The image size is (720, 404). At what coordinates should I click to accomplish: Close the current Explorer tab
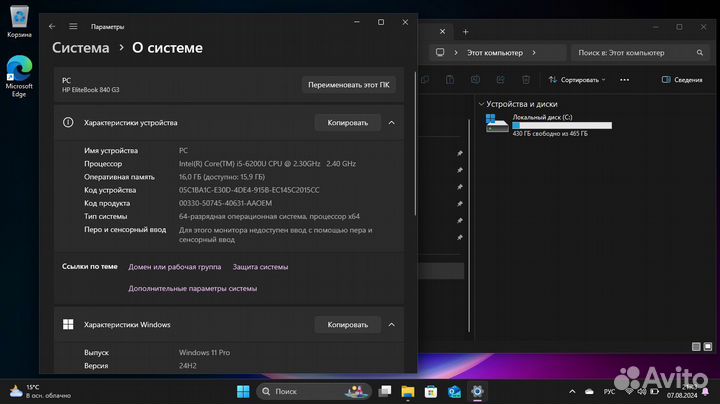click(x=442, y=32)
